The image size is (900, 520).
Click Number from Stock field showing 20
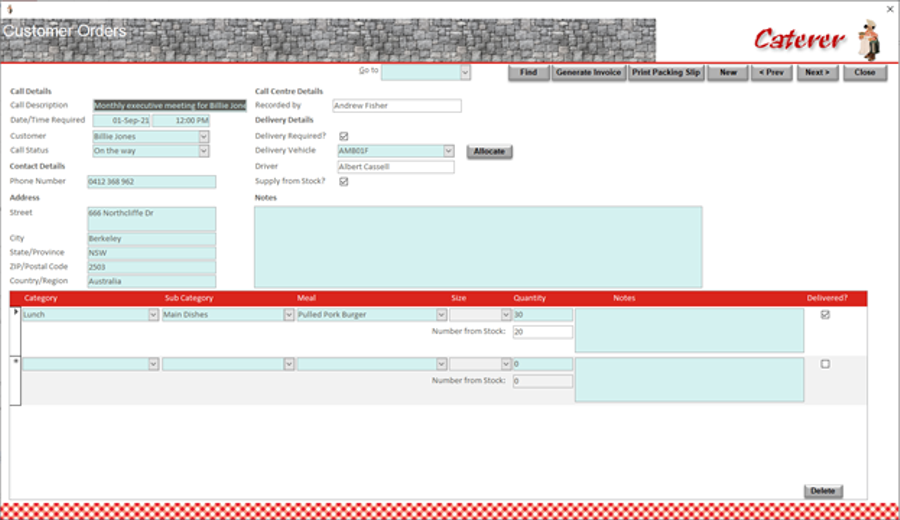coord(542,332)
